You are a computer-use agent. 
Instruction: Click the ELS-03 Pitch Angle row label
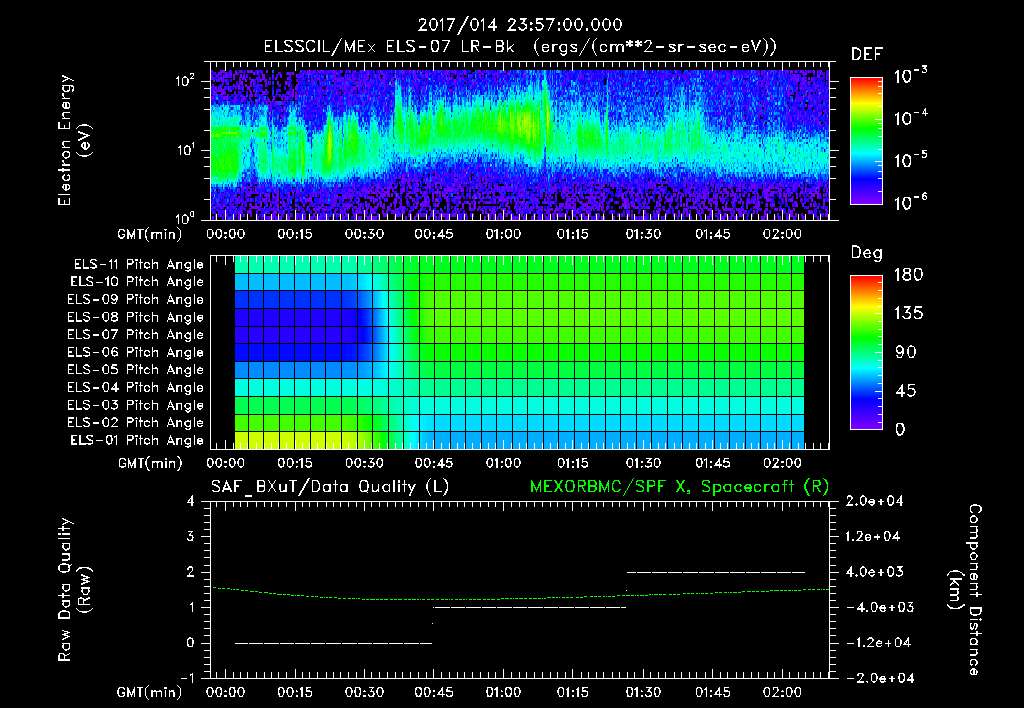136,405
